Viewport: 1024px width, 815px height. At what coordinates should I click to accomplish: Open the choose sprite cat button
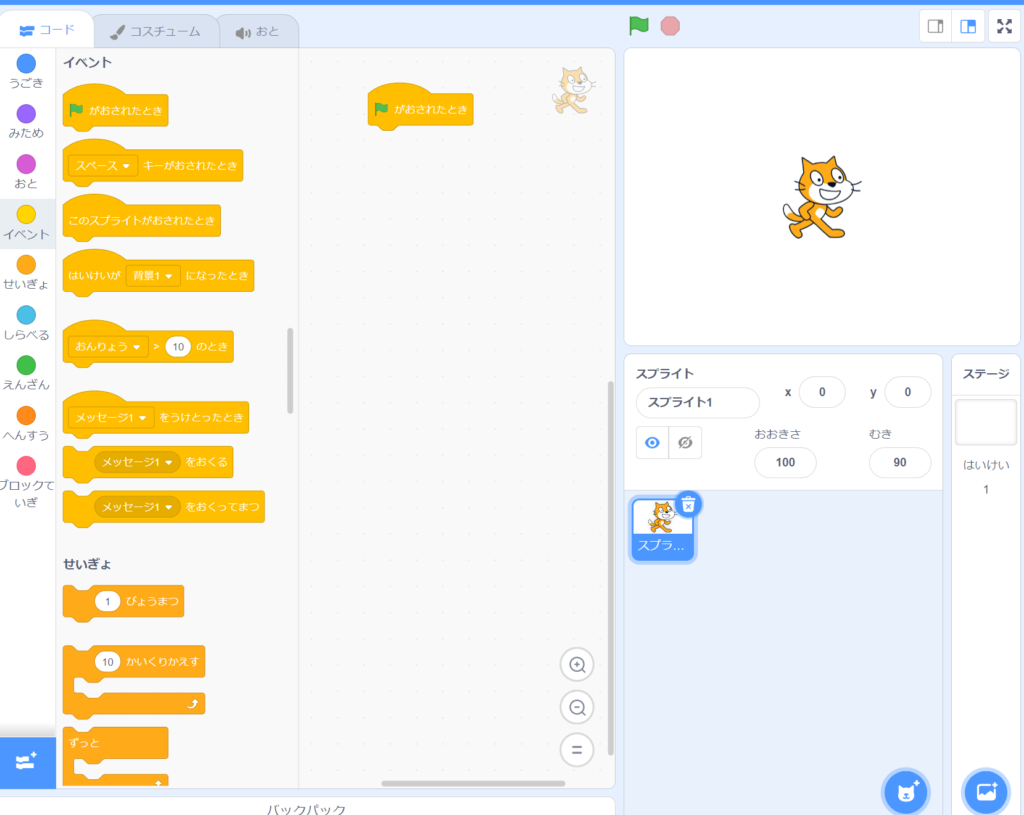[x=906, y=792]
